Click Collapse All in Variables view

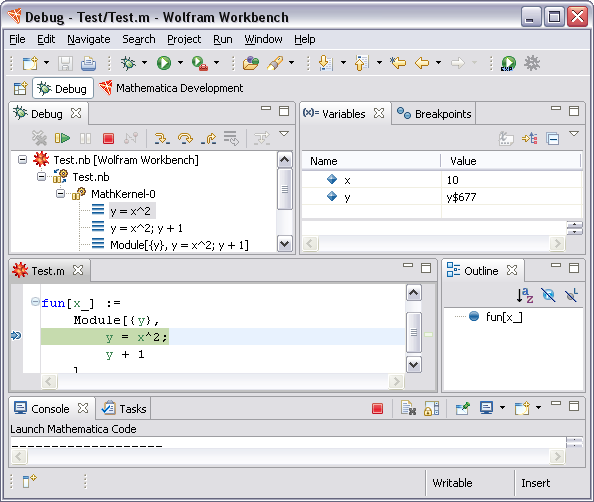553,139
